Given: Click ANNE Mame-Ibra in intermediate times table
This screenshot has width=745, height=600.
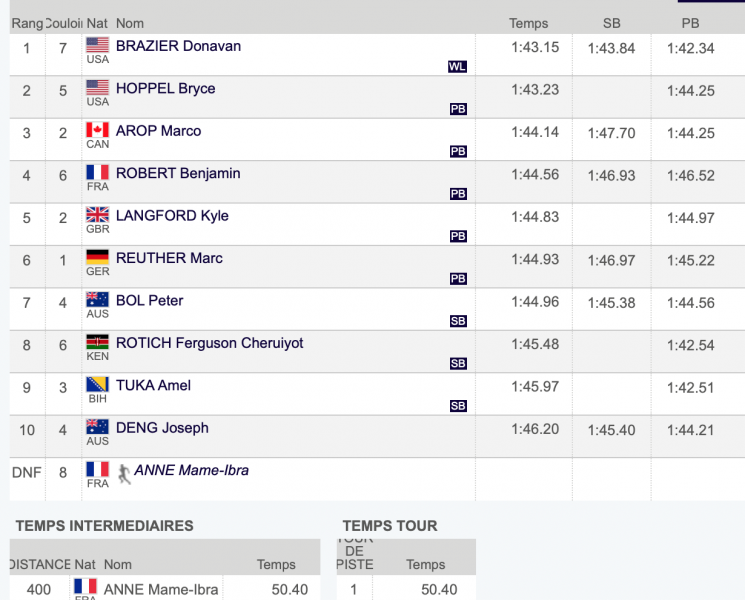Looking at the screenshot, I should coord(161,590).
